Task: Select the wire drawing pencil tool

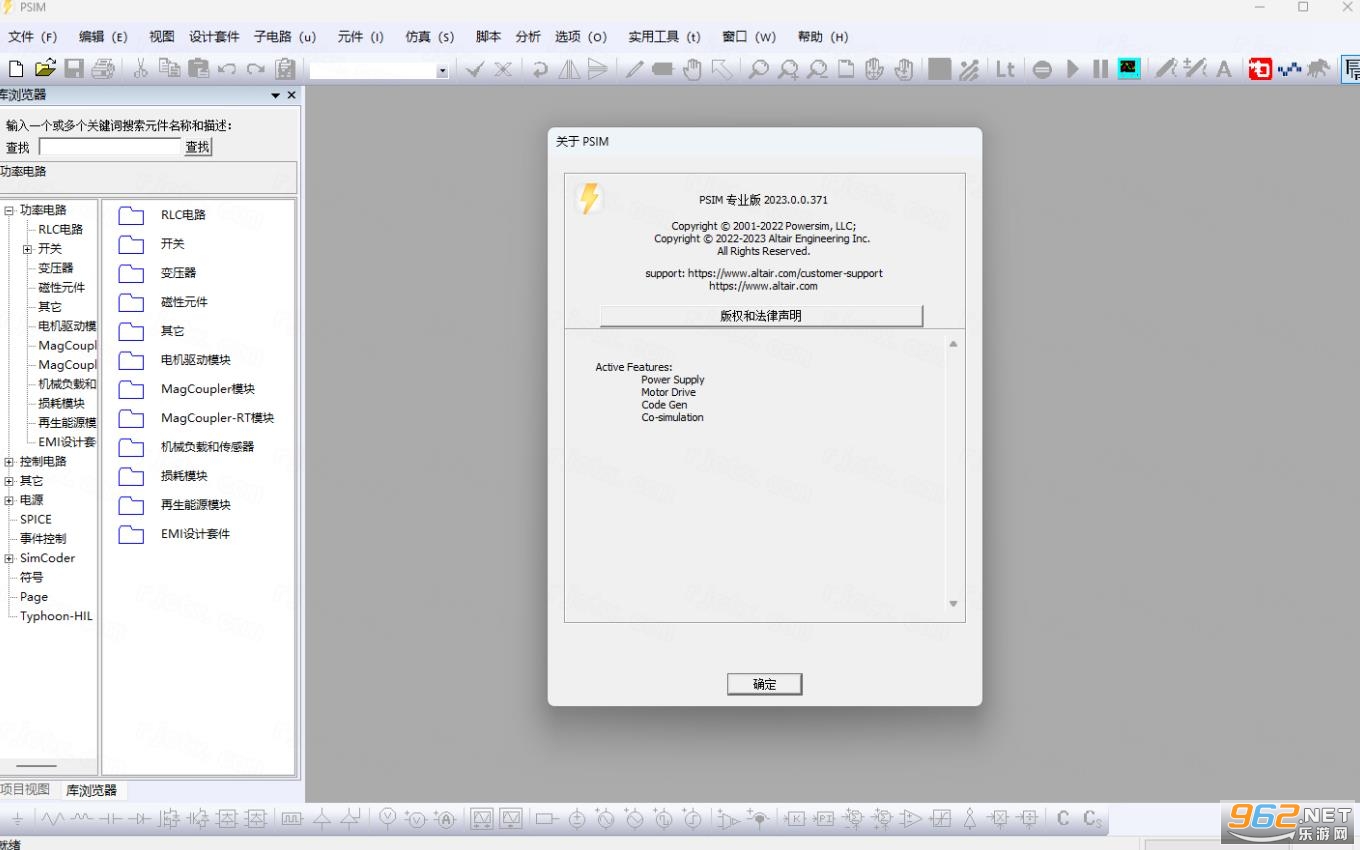Action: 634,69
